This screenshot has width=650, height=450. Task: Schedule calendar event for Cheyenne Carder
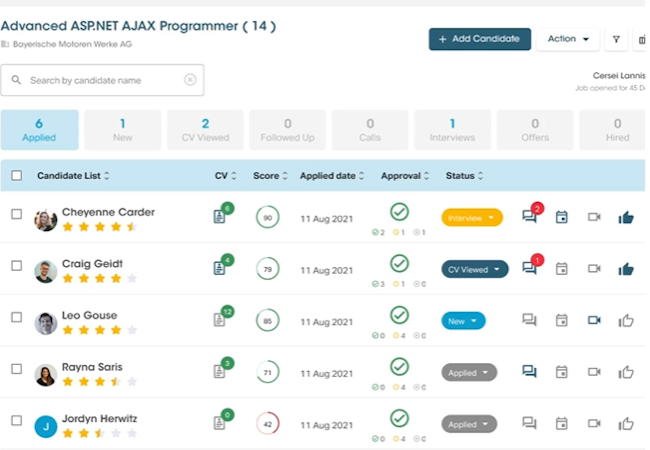(x=561, y=217)
